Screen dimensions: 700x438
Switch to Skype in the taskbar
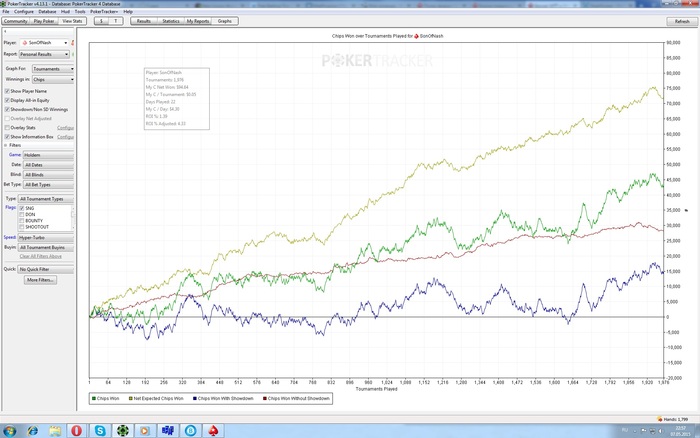pyautogui.click(x=100, y=431)
